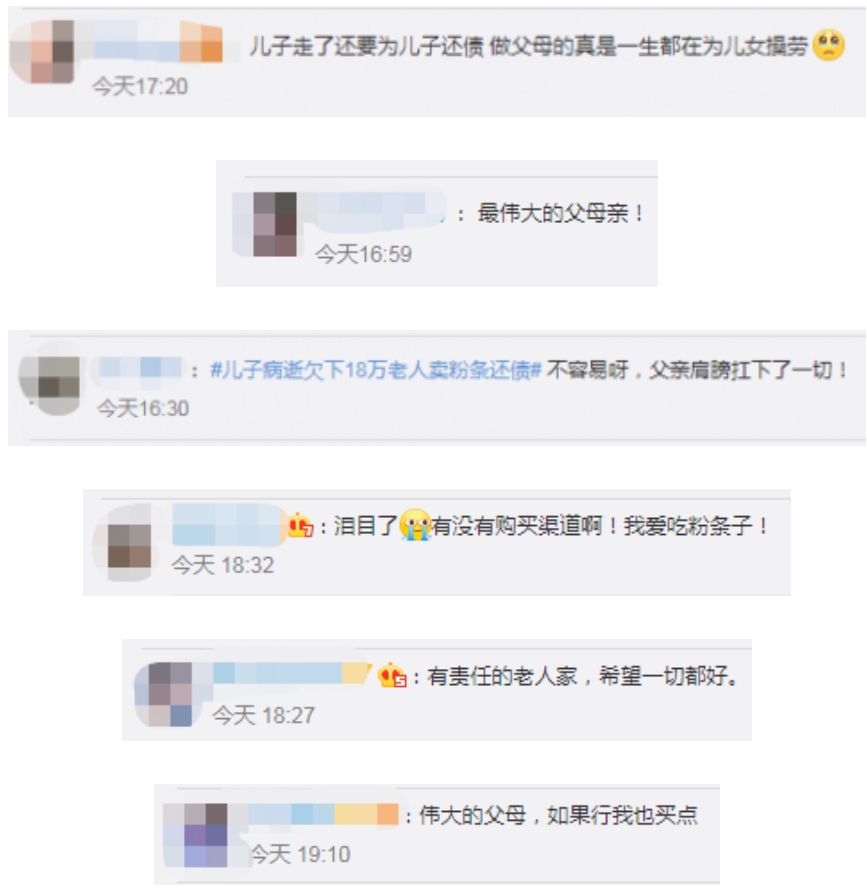The height and width of the screenshot is (894, 867).
Task: Click comment text 不容易呀，父亲肩膀扛下了一切
Action: click(x=697, y=371)
